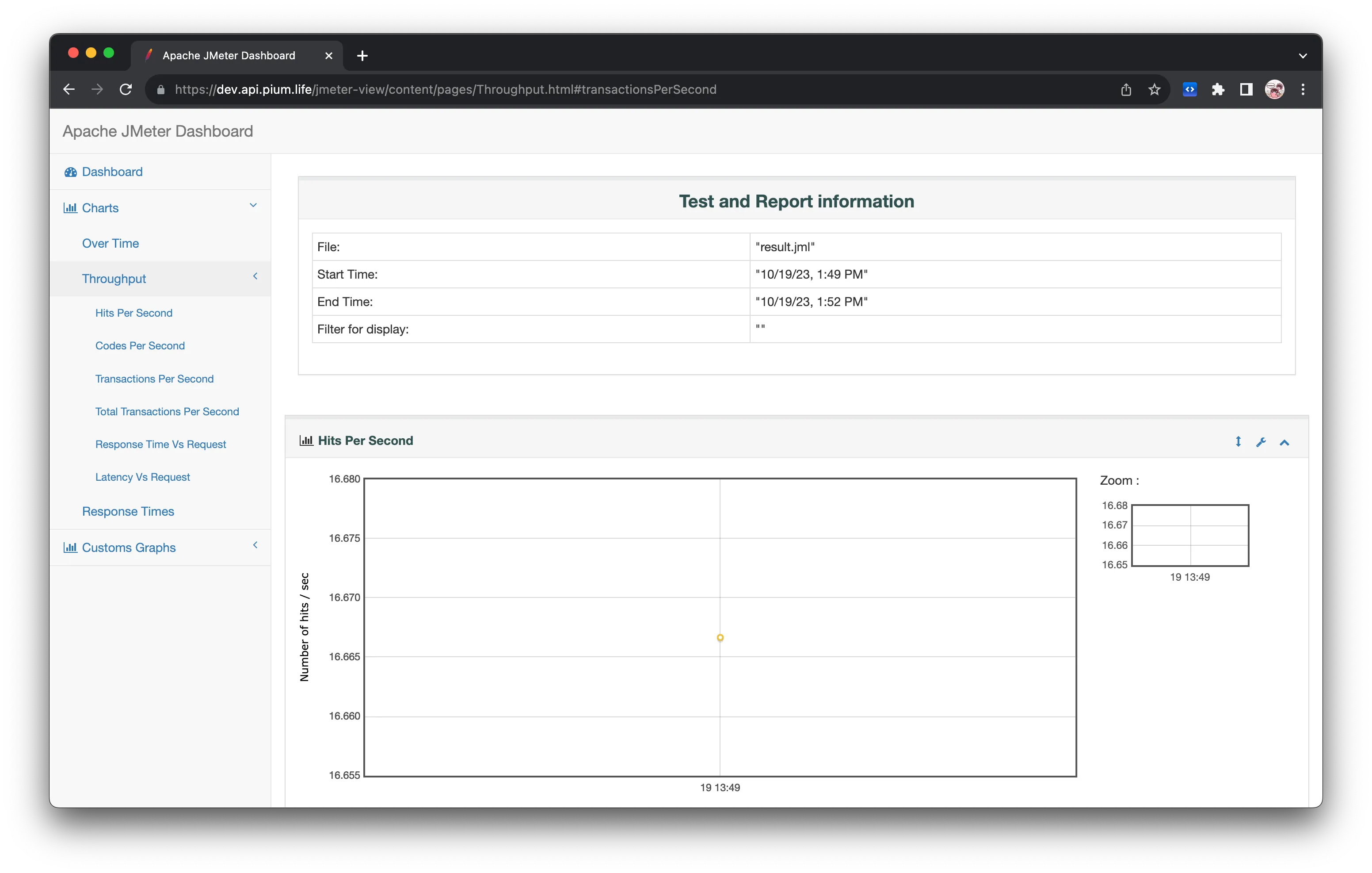Click the blue code extension icon
Image resolution: width=1372 pixels, height=873 pixels.
1190,89
